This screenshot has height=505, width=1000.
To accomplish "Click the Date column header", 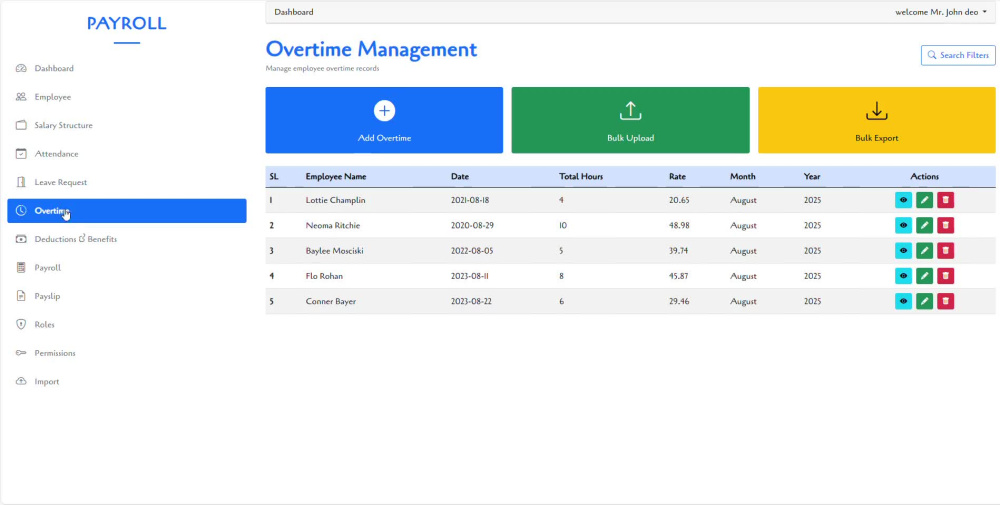I will (x=460, y=177).
